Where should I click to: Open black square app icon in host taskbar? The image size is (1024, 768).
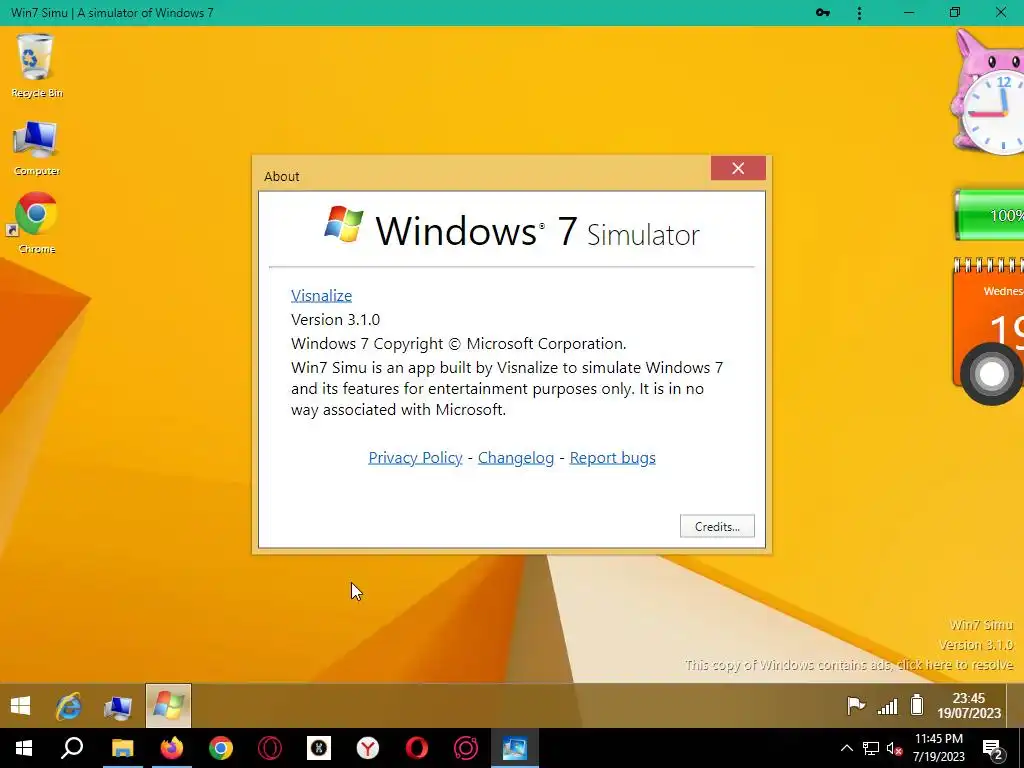pos(319,748)
